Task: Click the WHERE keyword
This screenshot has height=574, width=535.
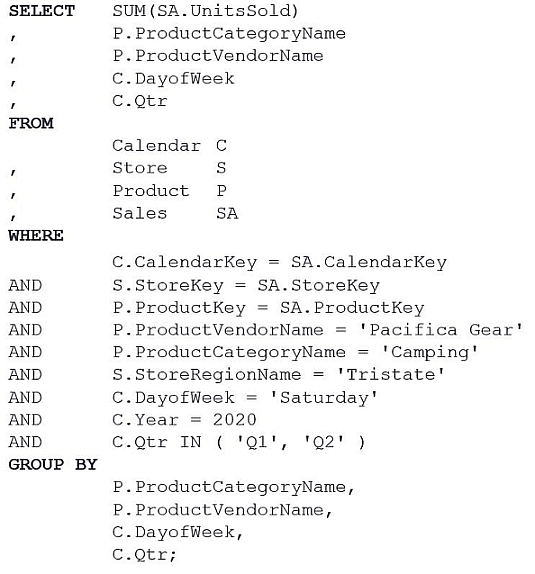Action: tap(36, 236)
